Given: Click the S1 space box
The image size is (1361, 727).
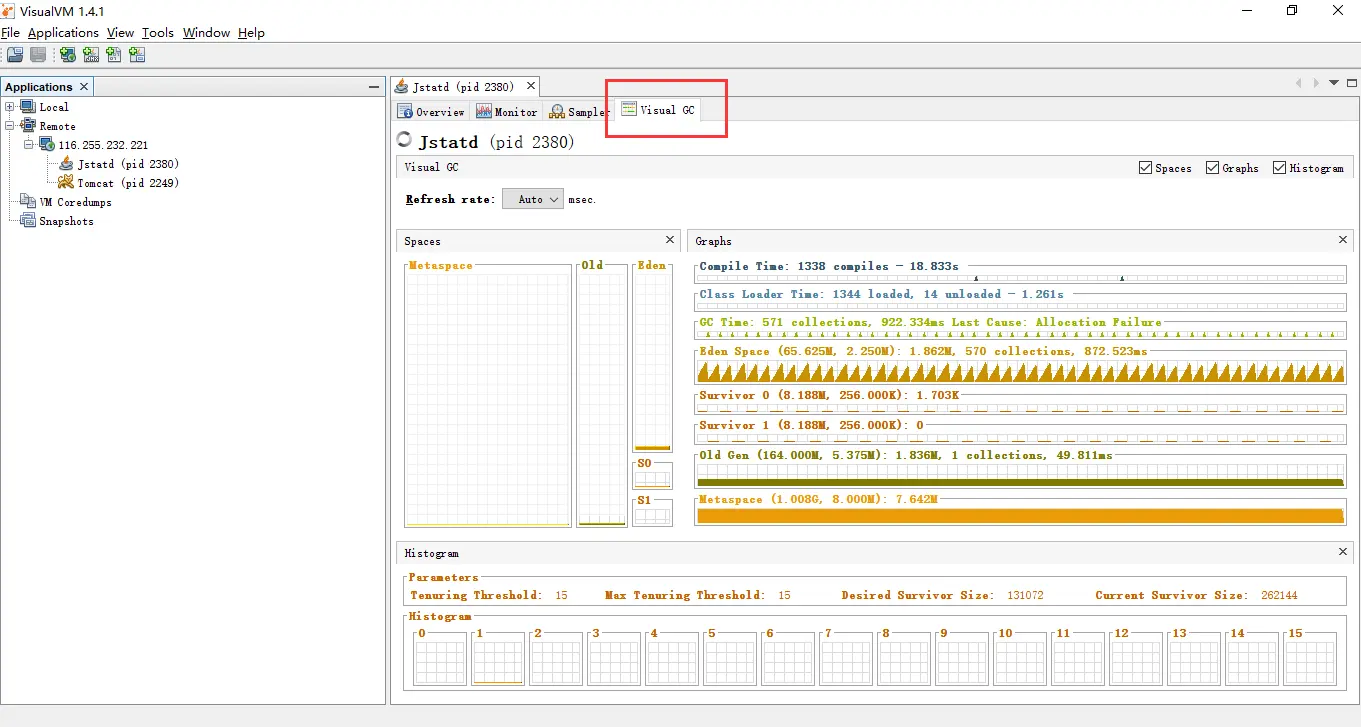Looking at the screenshot, I should point(652,516).
